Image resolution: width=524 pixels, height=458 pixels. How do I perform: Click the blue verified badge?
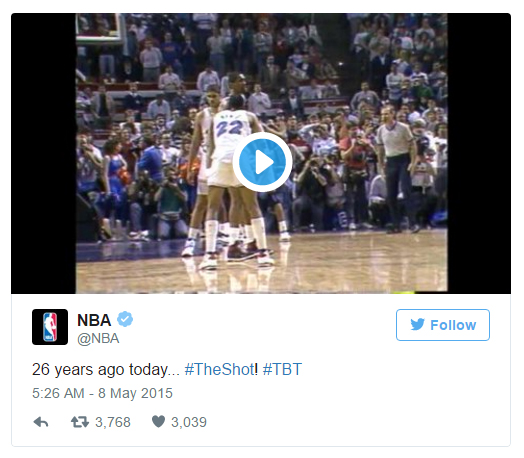[x=125, y=319]
